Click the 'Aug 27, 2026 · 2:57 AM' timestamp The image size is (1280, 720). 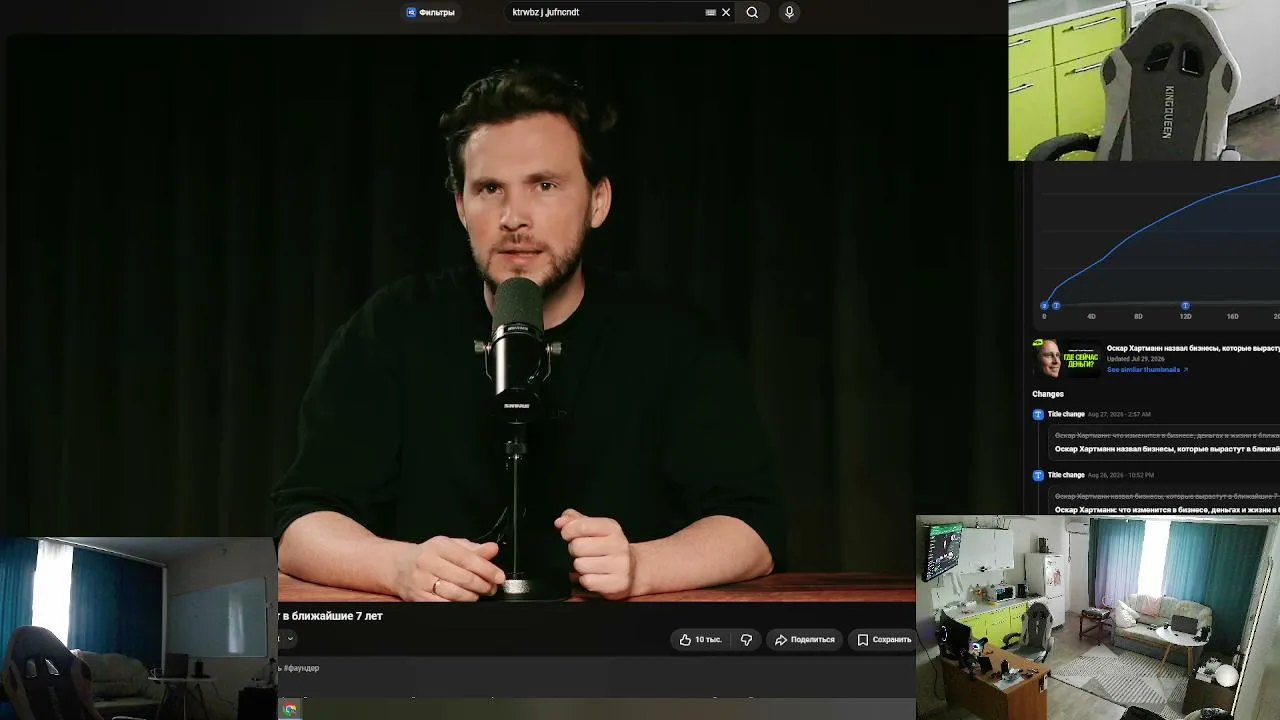click(x=1119, y=414)
